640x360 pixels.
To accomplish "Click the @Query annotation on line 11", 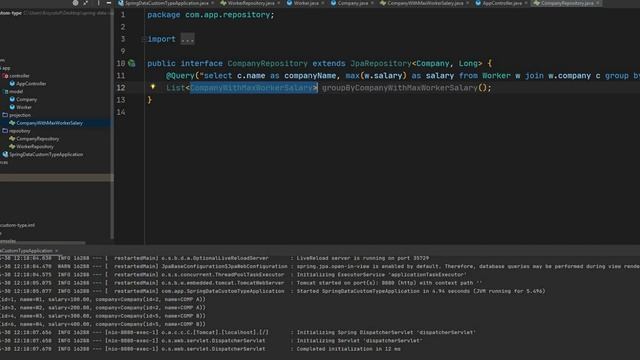I will [180, 76].
